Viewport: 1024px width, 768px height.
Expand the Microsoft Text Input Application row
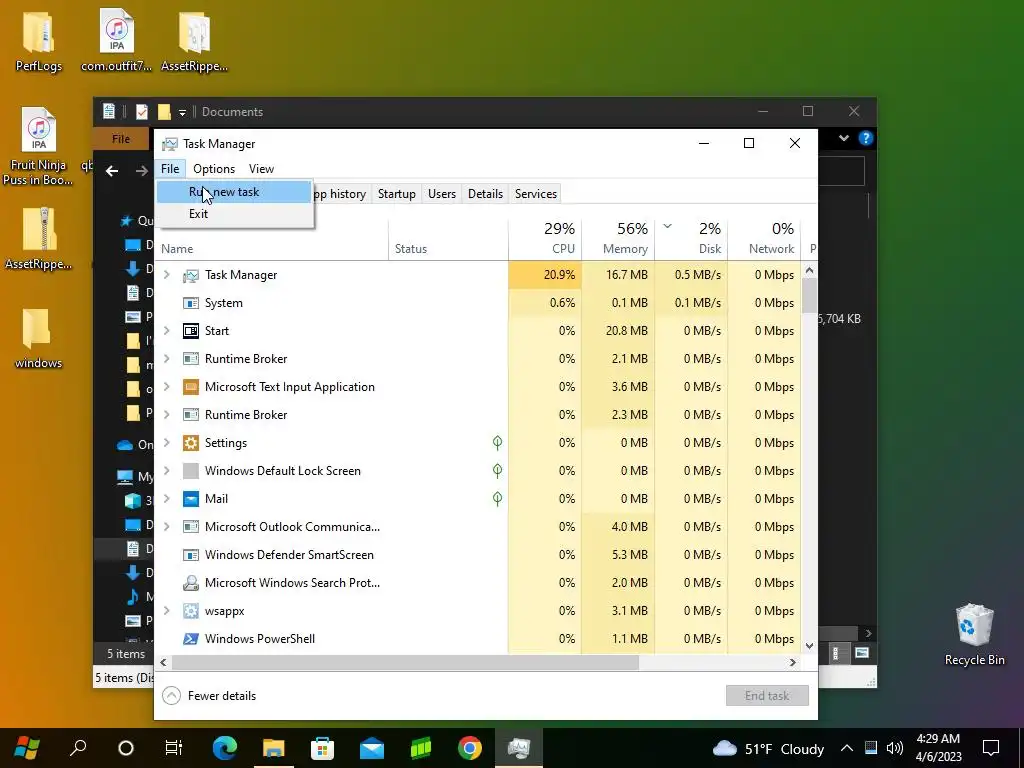click(167, 387)
